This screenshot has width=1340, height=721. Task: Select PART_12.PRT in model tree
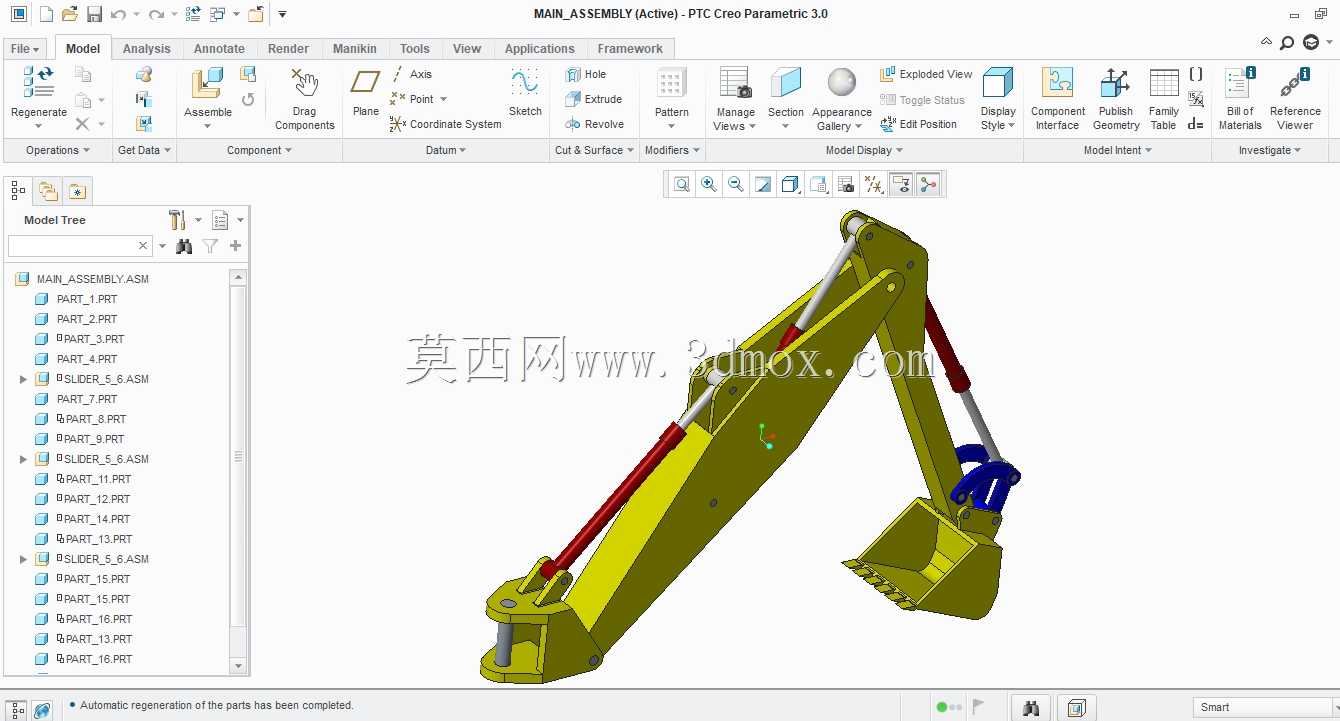(x=97, y=499)
